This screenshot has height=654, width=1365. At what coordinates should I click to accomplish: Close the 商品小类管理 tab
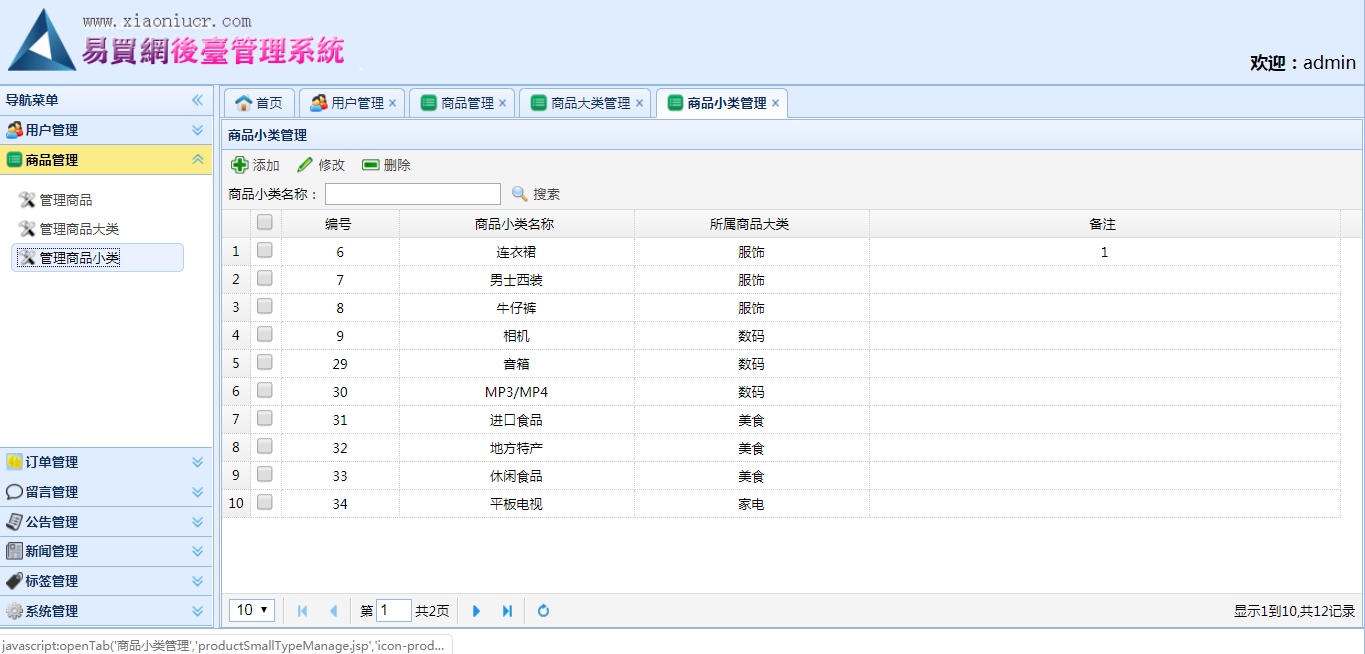pos(775,103)
